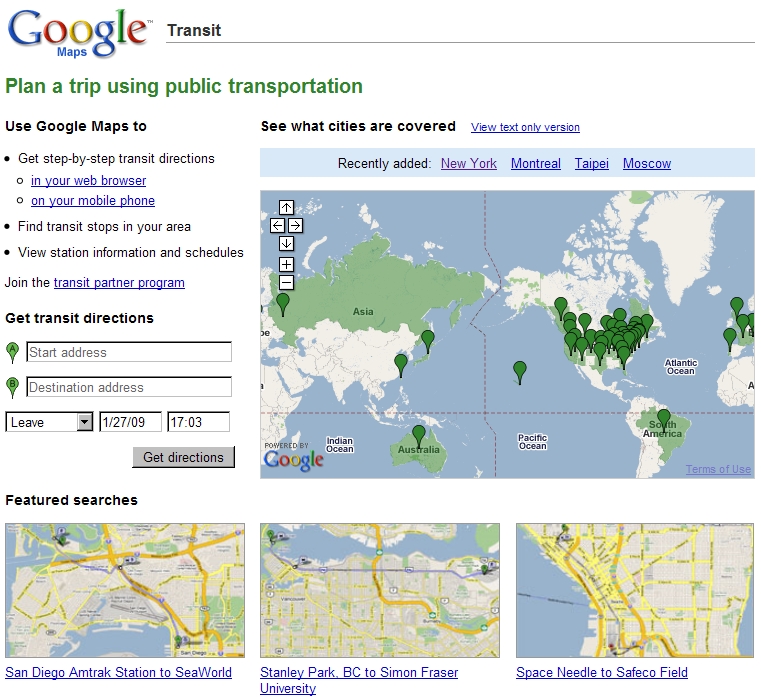Screen dimensions: 761x697
Task: Open View text only version link
Action: pyautogui.click(x=525, y=127)
